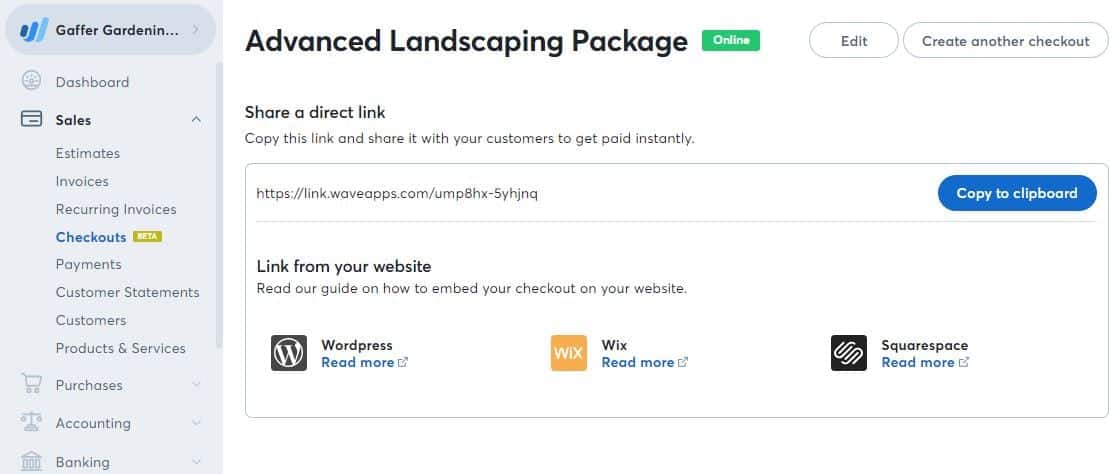1118x474 pixels.
Task: Click the WordPress logo icon
Action: [289, 353]
